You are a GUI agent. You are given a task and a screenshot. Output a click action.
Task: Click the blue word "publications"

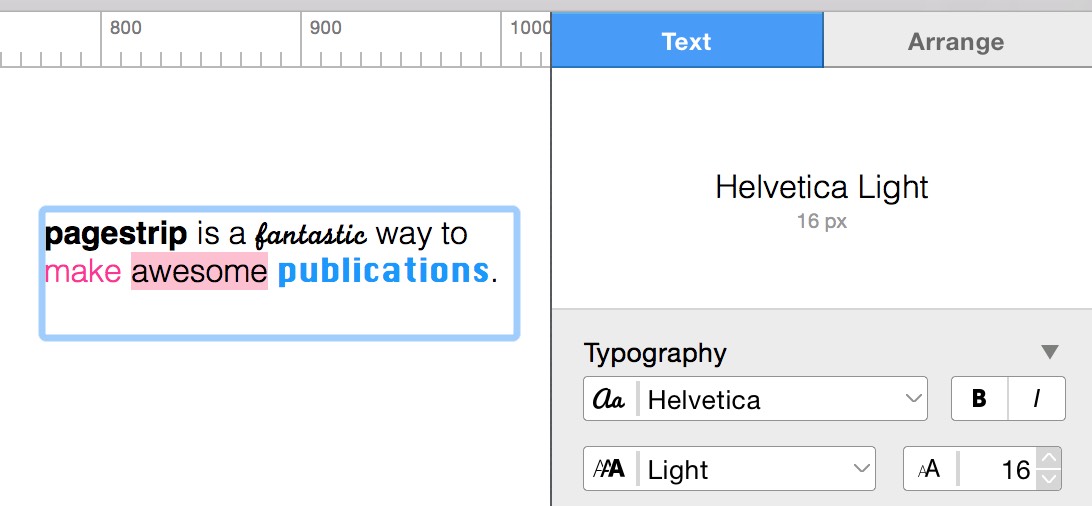tap(383, 271)
